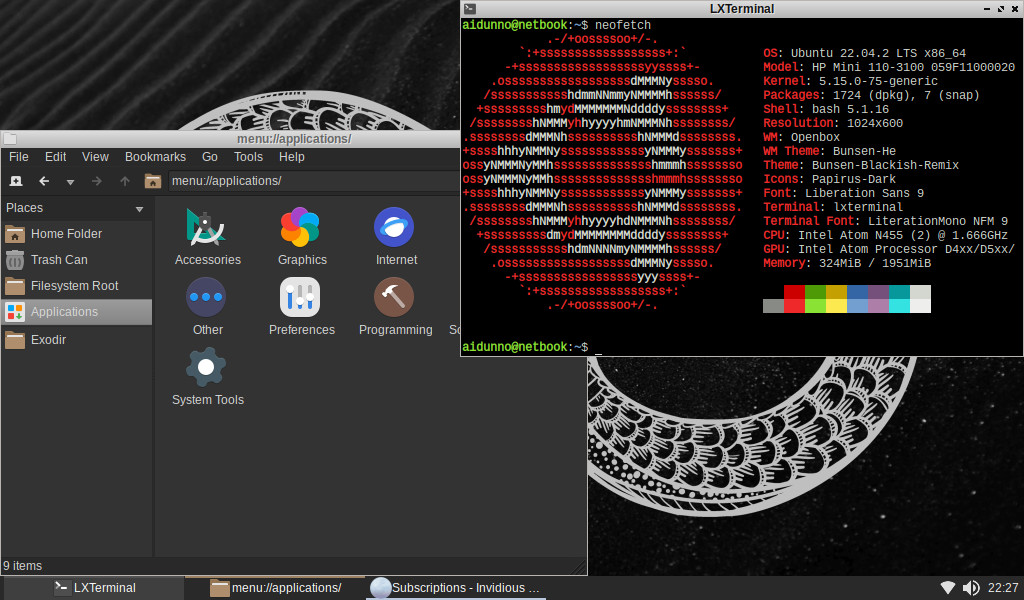Select Home Folder in Places
Screen dimensions: 1024x600
tap(76, 234)
